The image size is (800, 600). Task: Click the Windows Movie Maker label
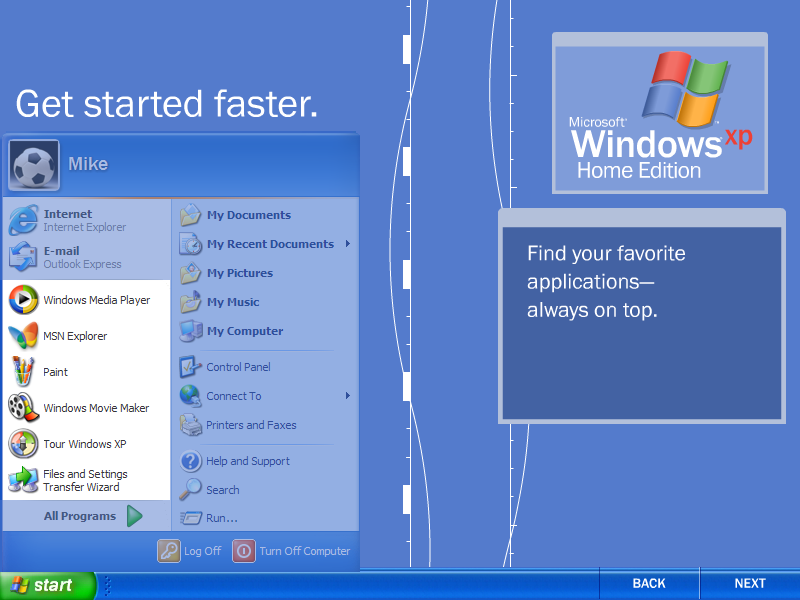click(x=96, y=408)
